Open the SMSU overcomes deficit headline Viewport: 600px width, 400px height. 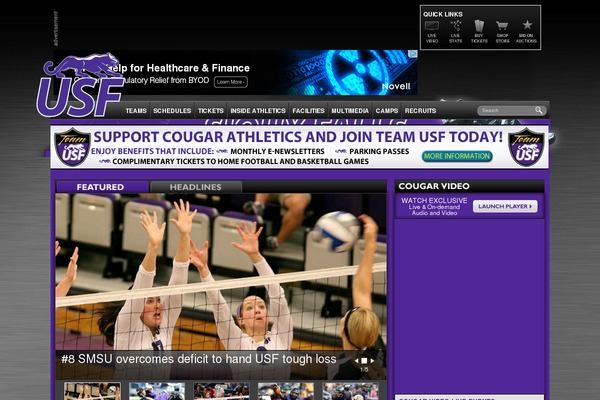coord(199,359)
